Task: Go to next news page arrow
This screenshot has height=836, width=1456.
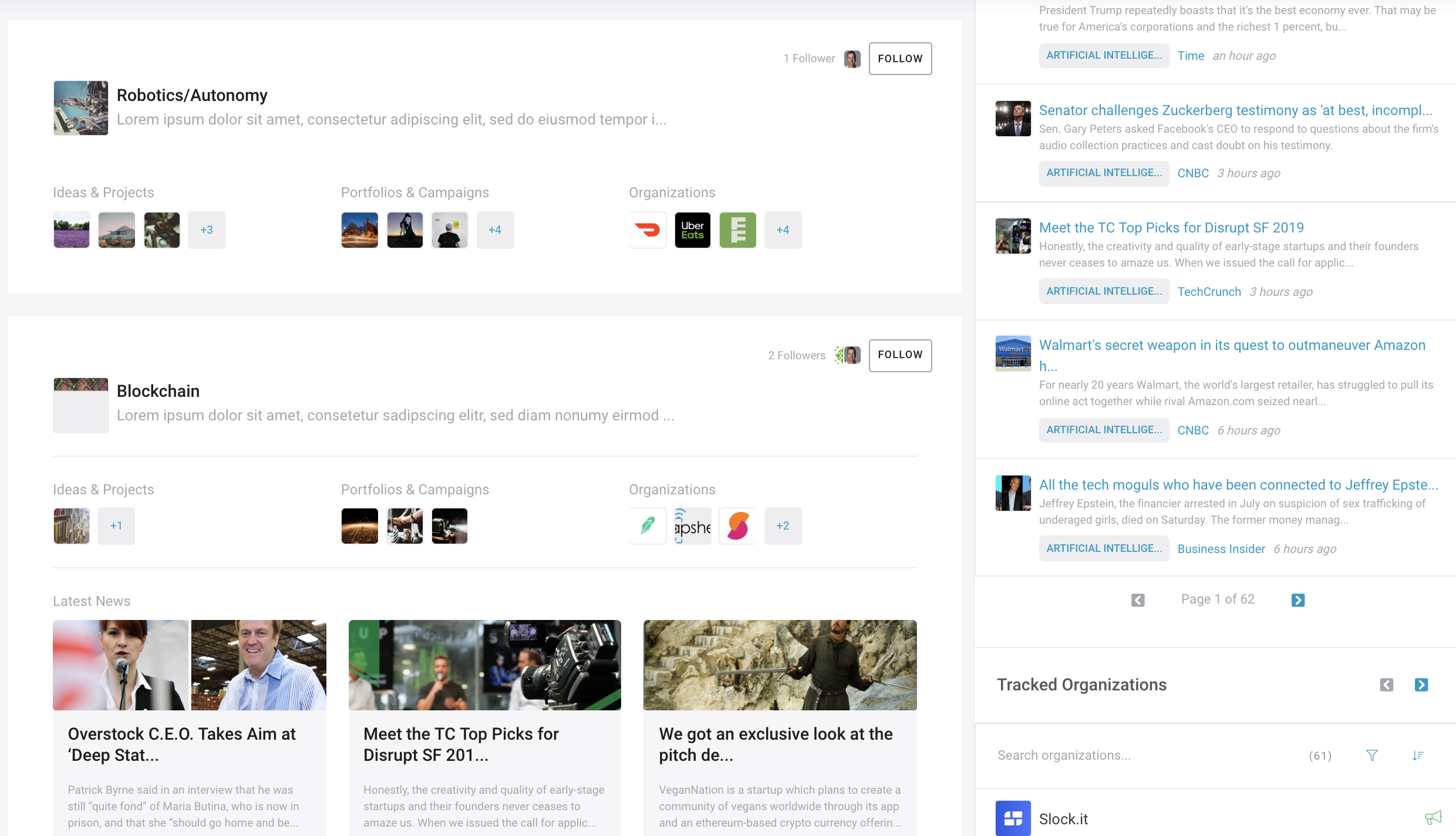Action: (1298, 600)
